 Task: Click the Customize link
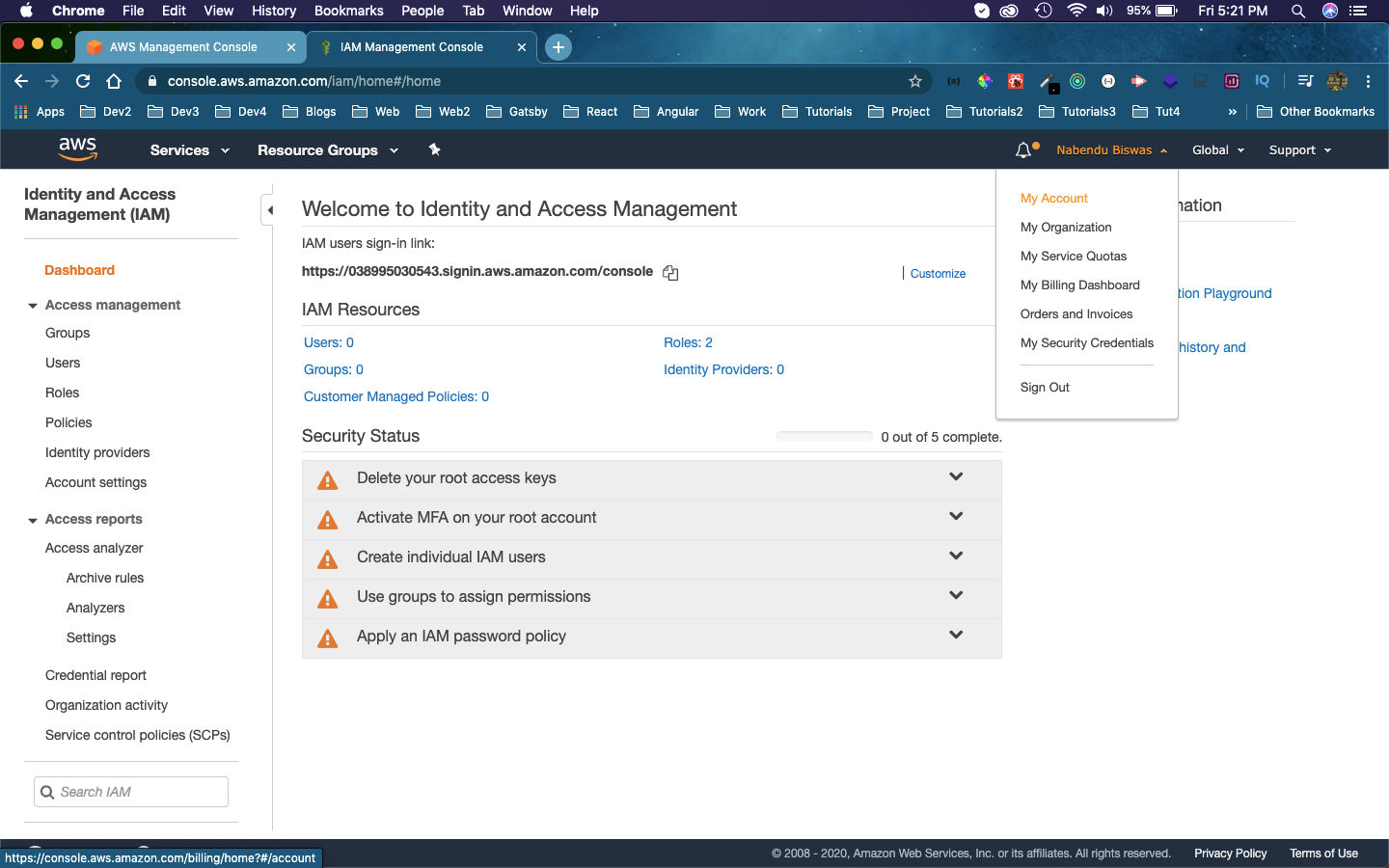click(938, 273)
